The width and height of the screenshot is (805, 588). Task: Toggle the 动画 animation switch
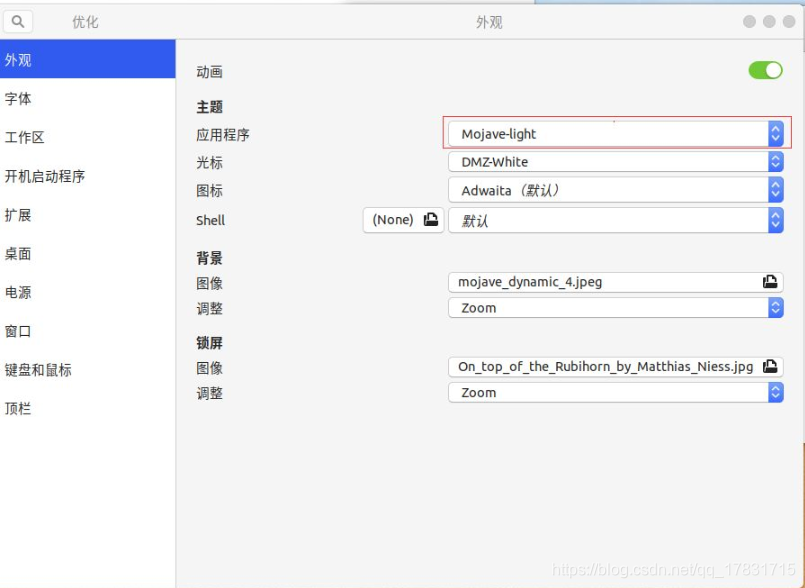[765, 70]
